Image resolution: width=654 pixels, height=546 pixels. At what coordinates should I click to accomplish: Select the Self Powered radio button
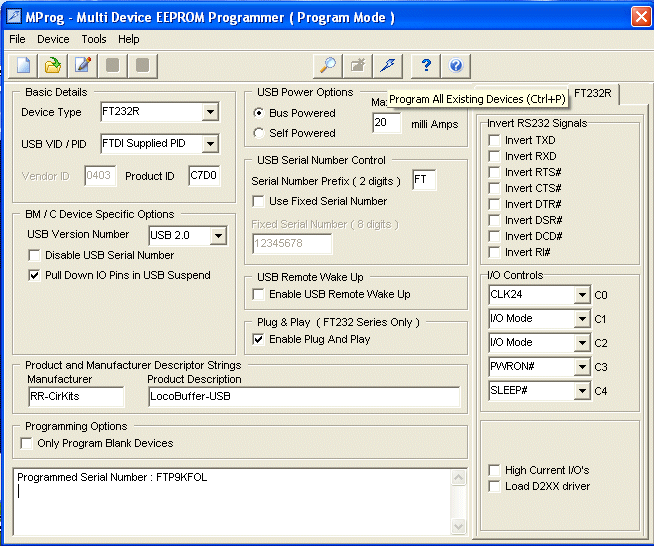(x=259, y=133)
